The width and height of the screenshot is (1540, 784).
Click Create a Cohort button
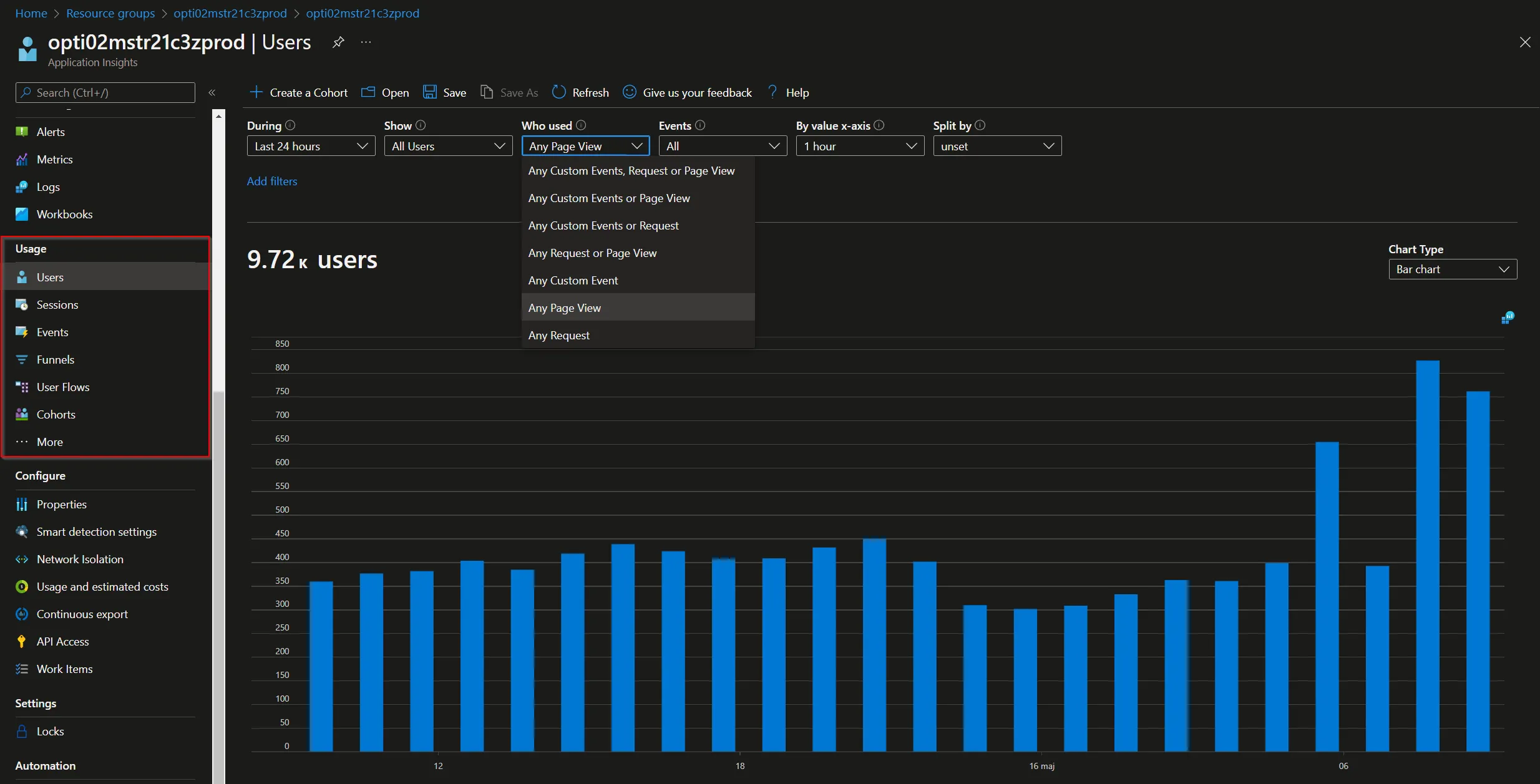coord(298,92)
